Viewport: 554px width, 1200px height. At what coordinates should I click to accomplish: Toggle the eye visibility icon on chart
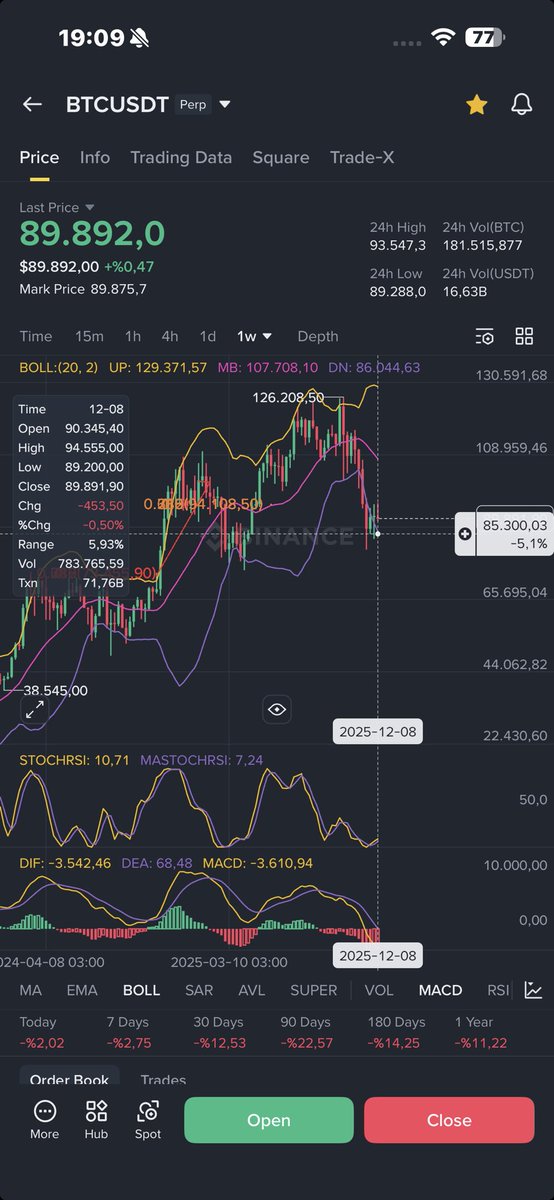point(277,710)
